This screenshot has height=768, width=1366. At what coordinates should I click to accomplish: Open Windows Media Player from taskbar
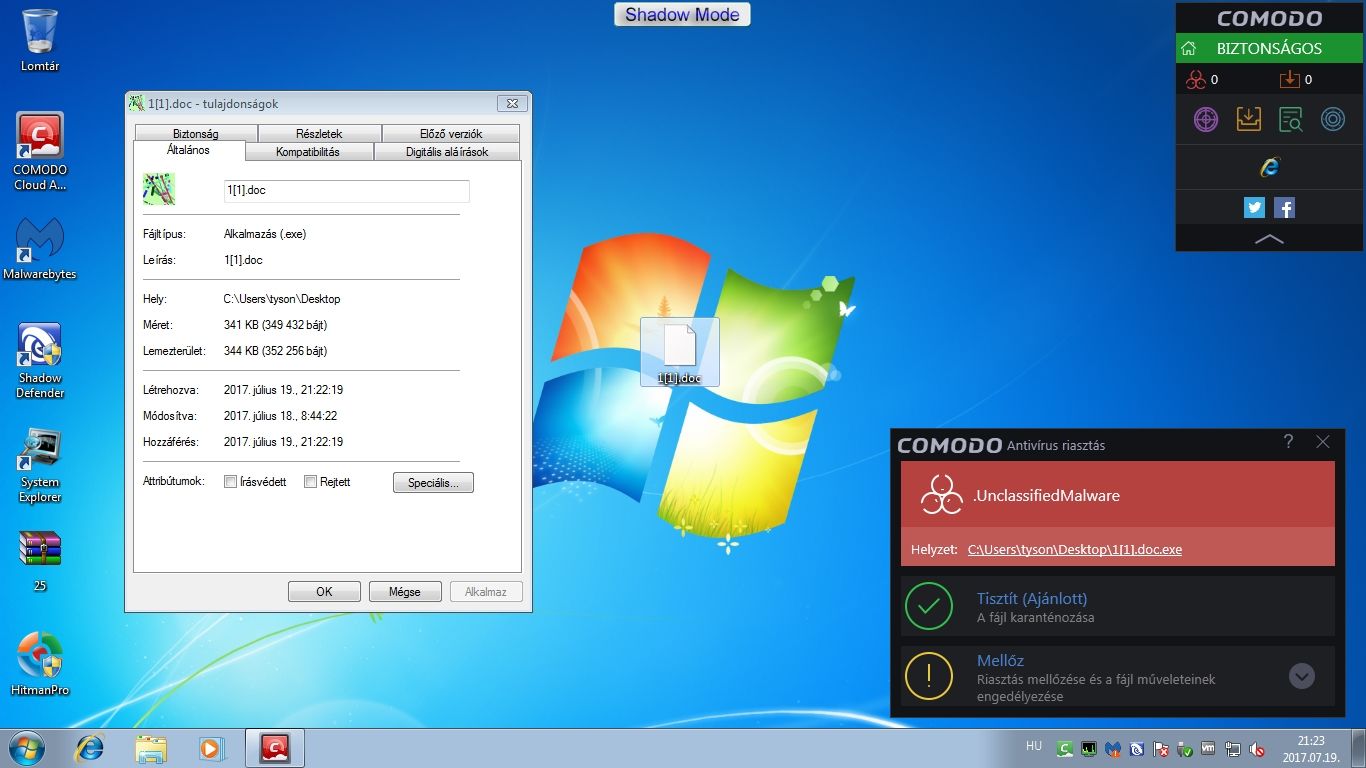click(x=211, y=748)
